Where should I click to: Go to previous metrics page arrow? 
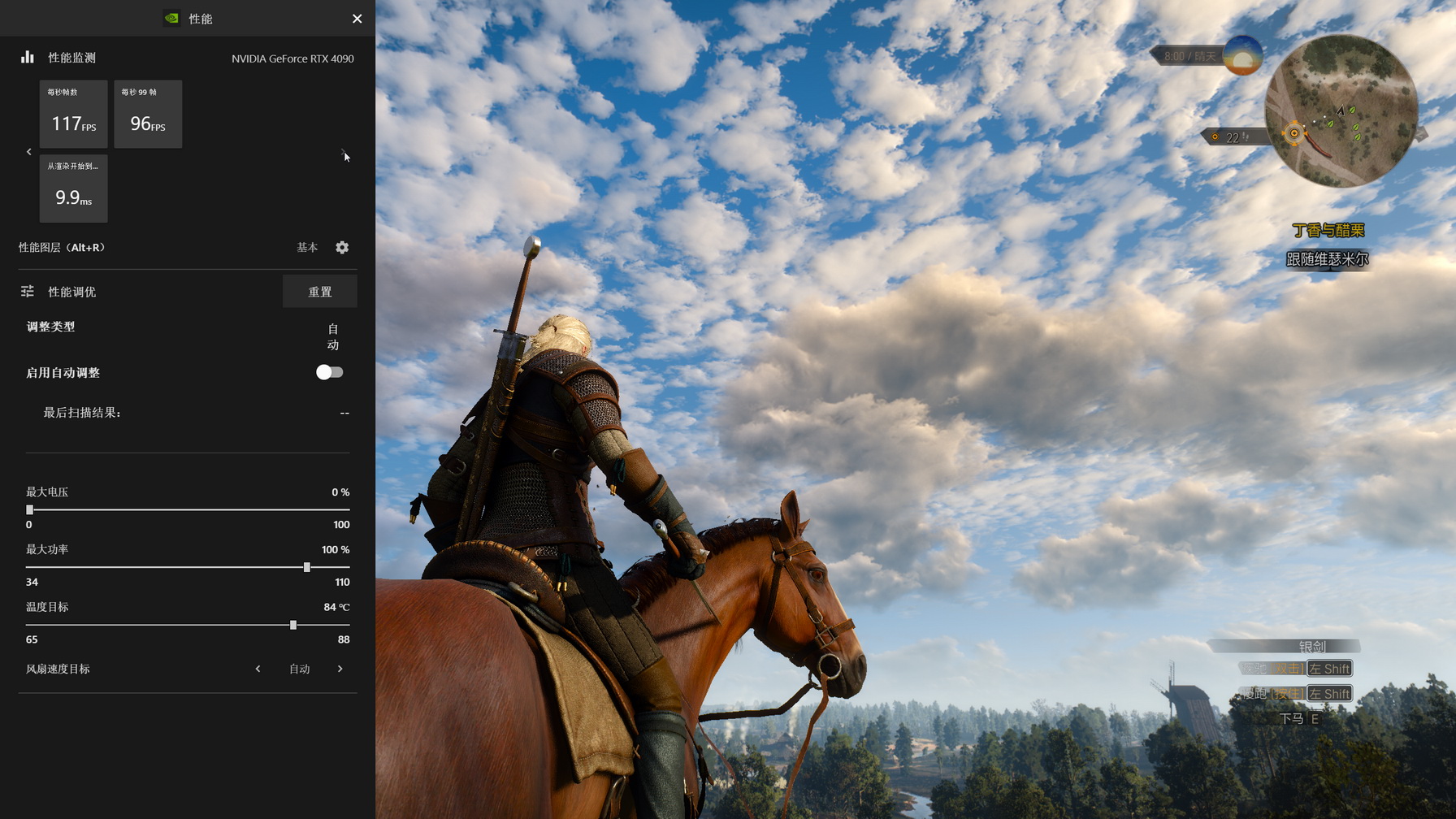click(29, 152)
